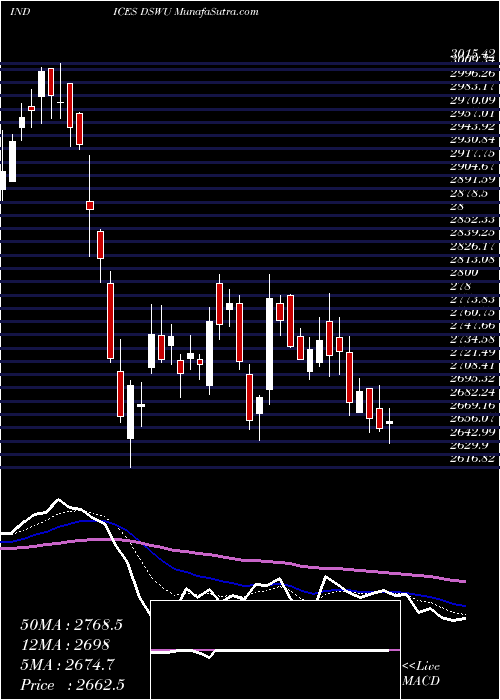Click the <<Live MACD label
This screenshot has width=500, height=700.
click(x=421, y=674)
